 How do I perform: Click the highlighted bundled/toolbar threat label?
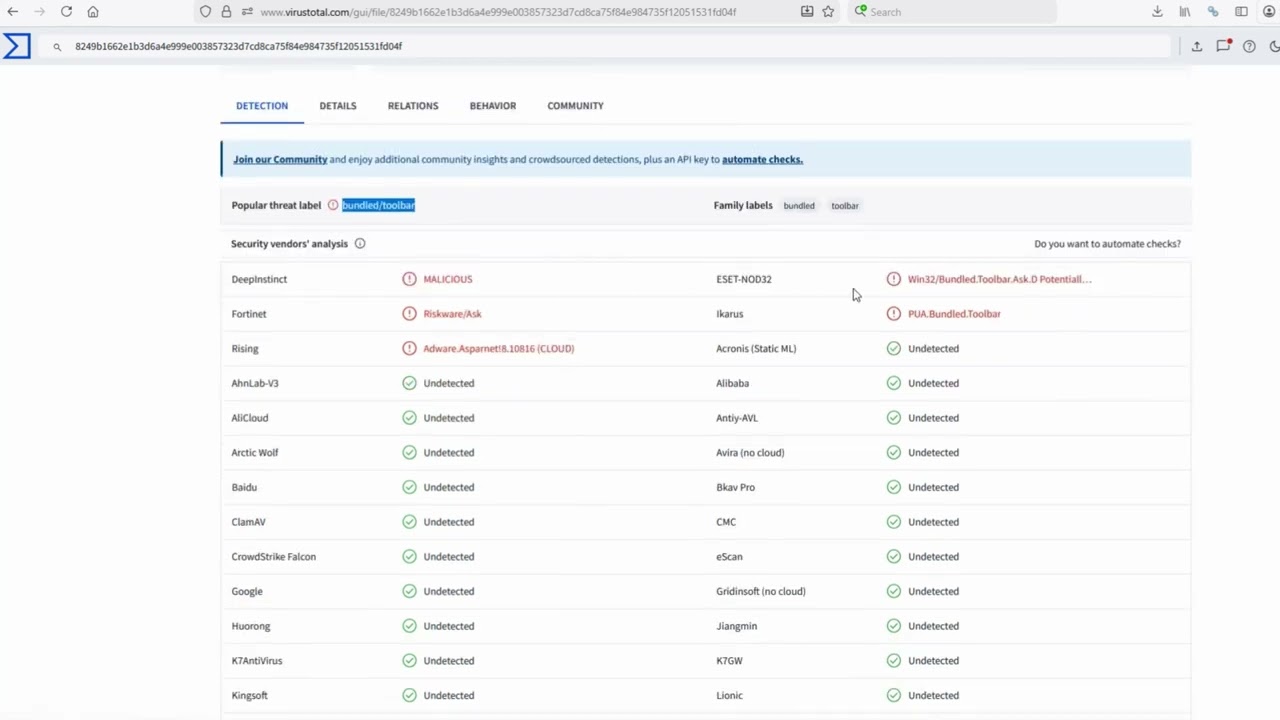click(378, 205)
